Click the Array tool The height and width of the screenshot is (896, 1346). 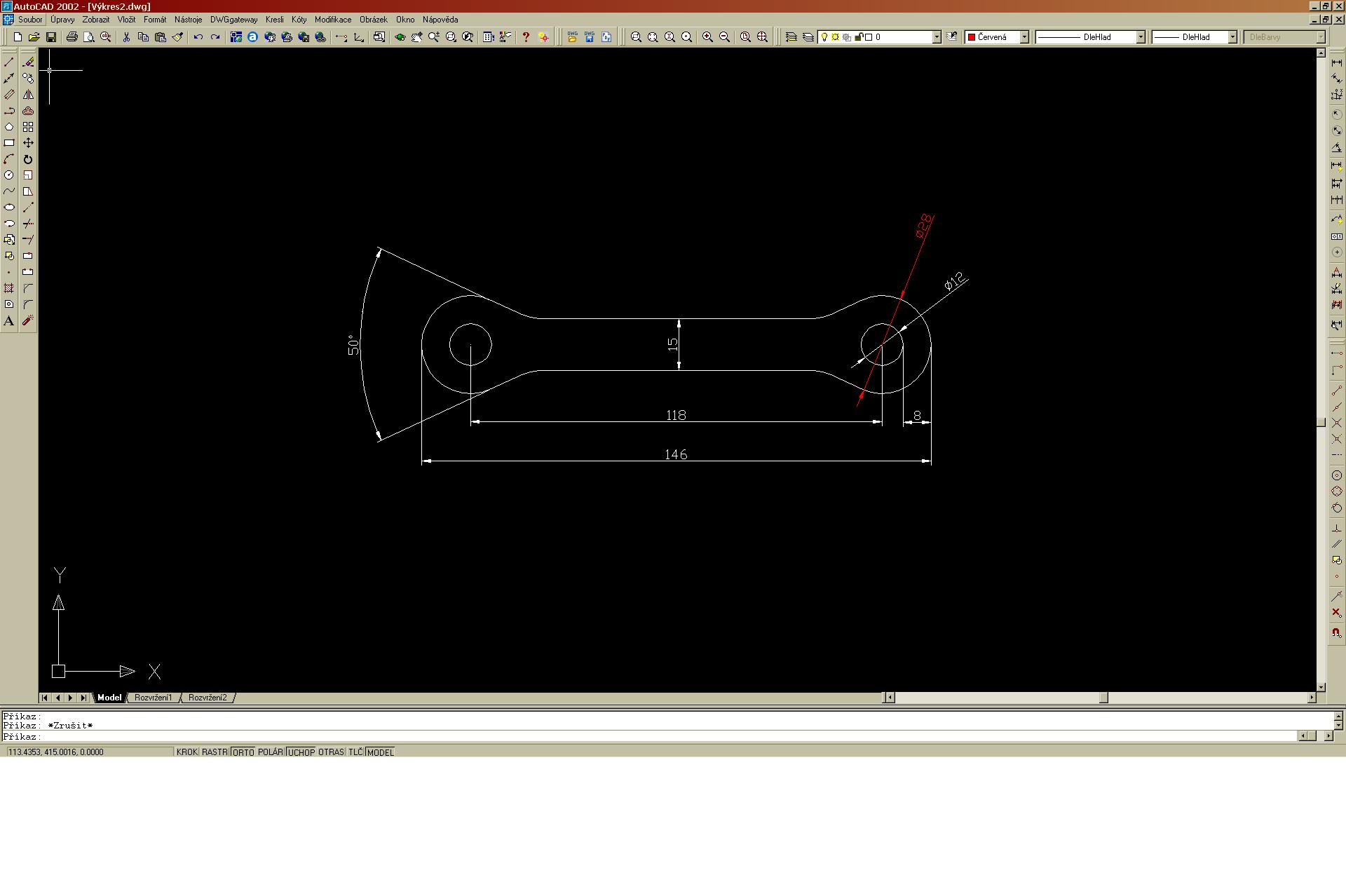pos(28,127)
